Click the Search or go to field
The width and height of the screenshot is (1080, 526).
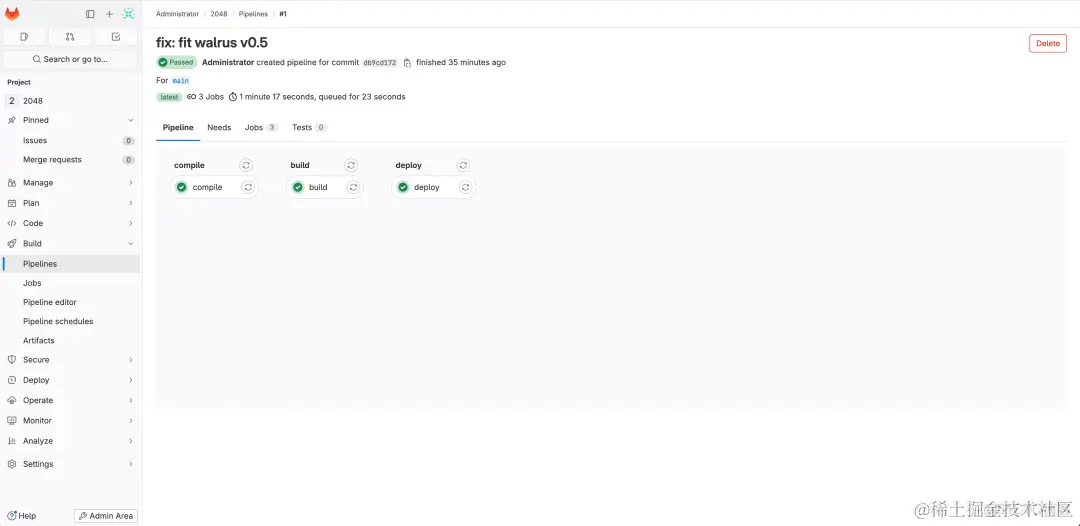[x=70, y=59]
